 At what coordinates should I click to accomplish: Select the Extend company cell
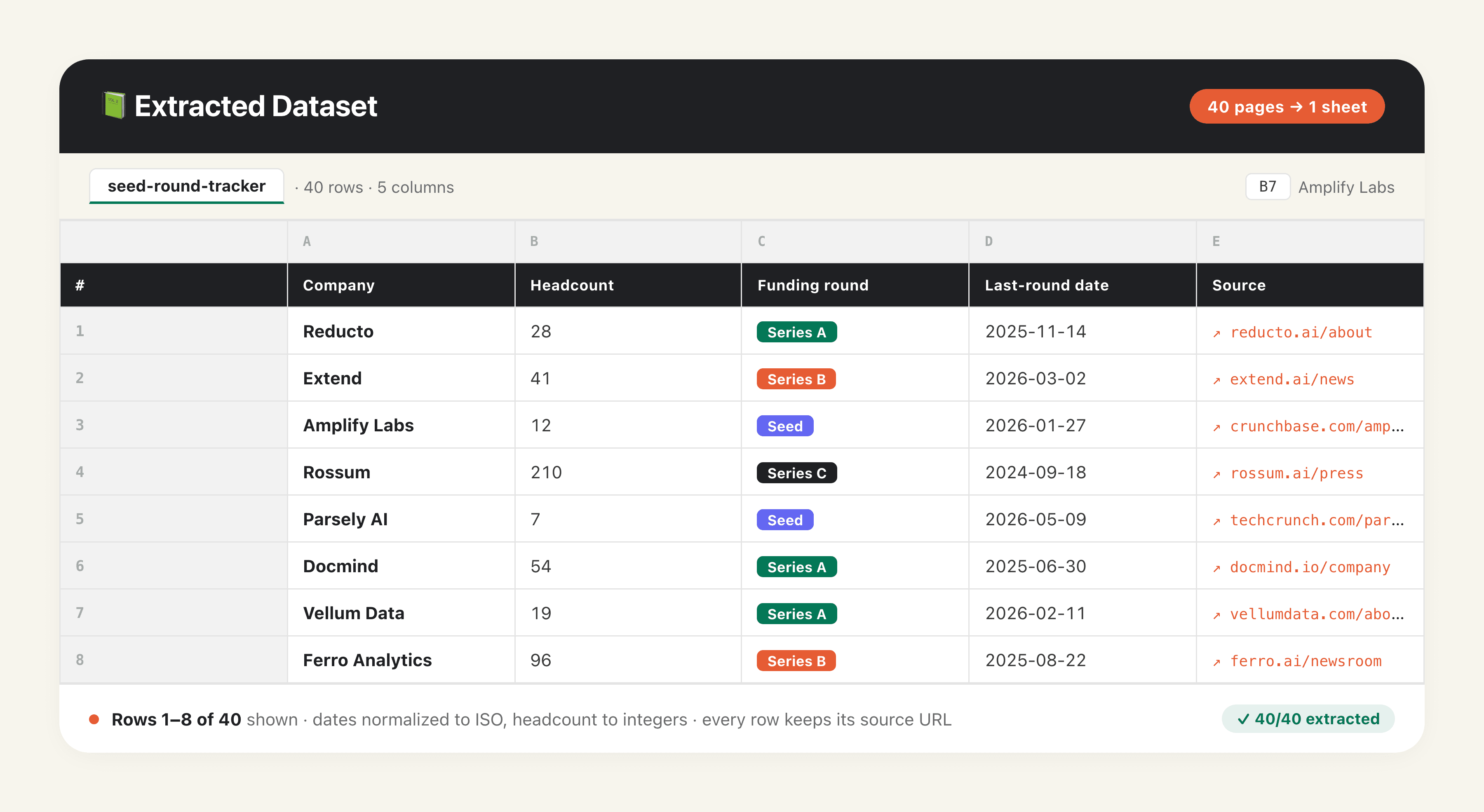coord(401,378)
